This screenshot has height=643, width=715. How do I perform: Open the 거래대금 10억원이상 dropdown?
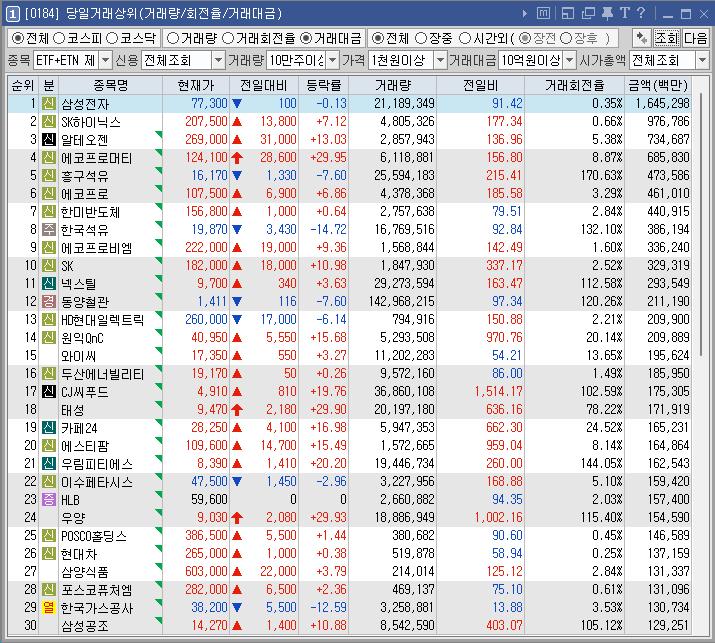click(x=569, y=60)
